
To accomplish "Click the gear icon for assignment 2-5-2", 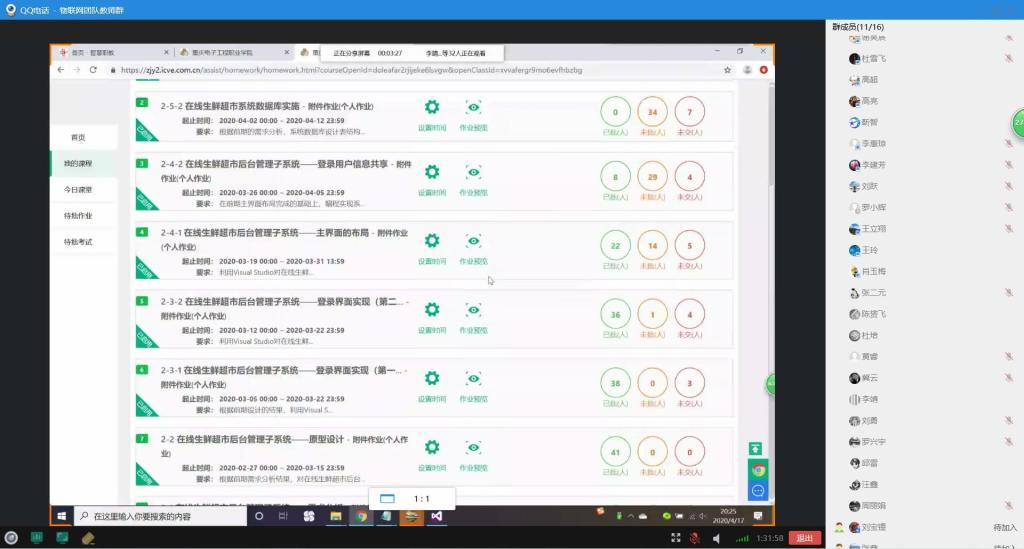I will 432,108.
